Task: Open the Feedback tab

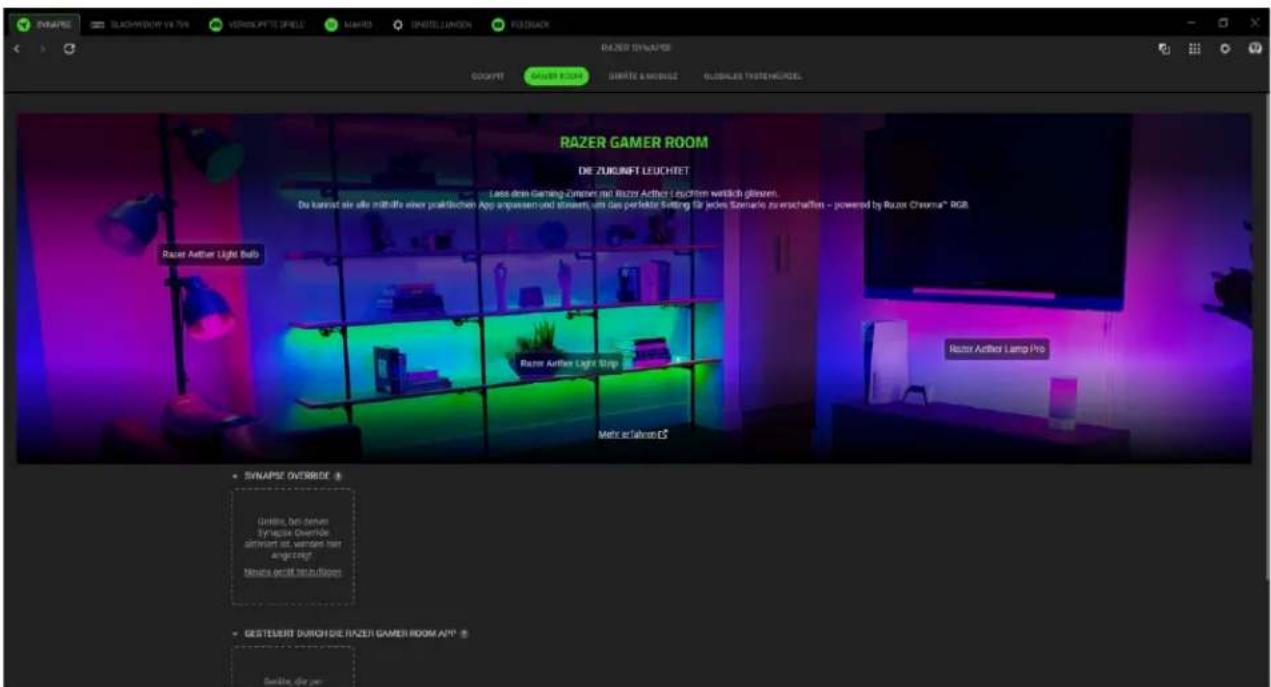Action: click(520, 23)
